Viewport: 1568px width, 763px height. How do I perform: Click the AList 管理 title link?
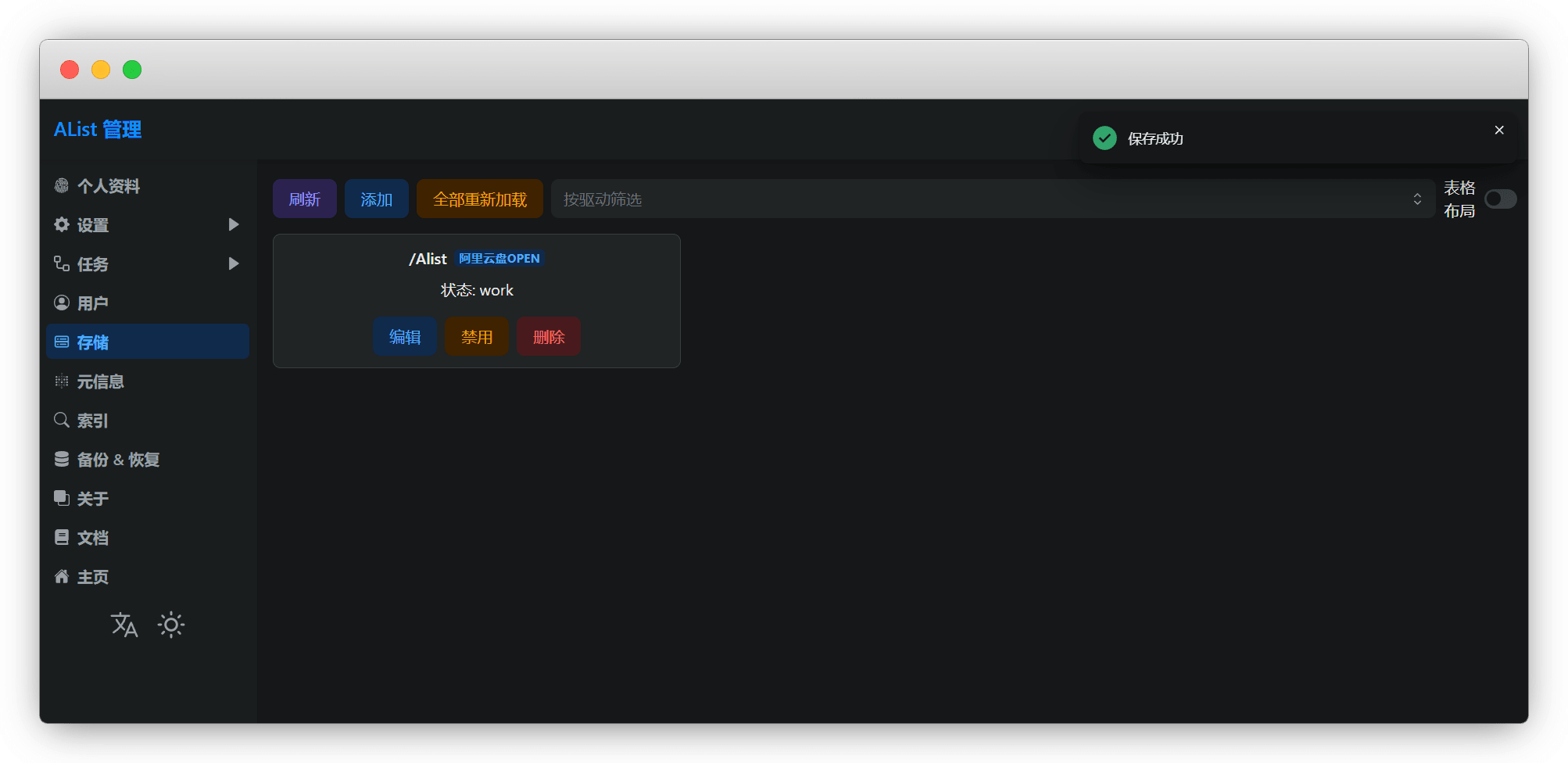98,129
